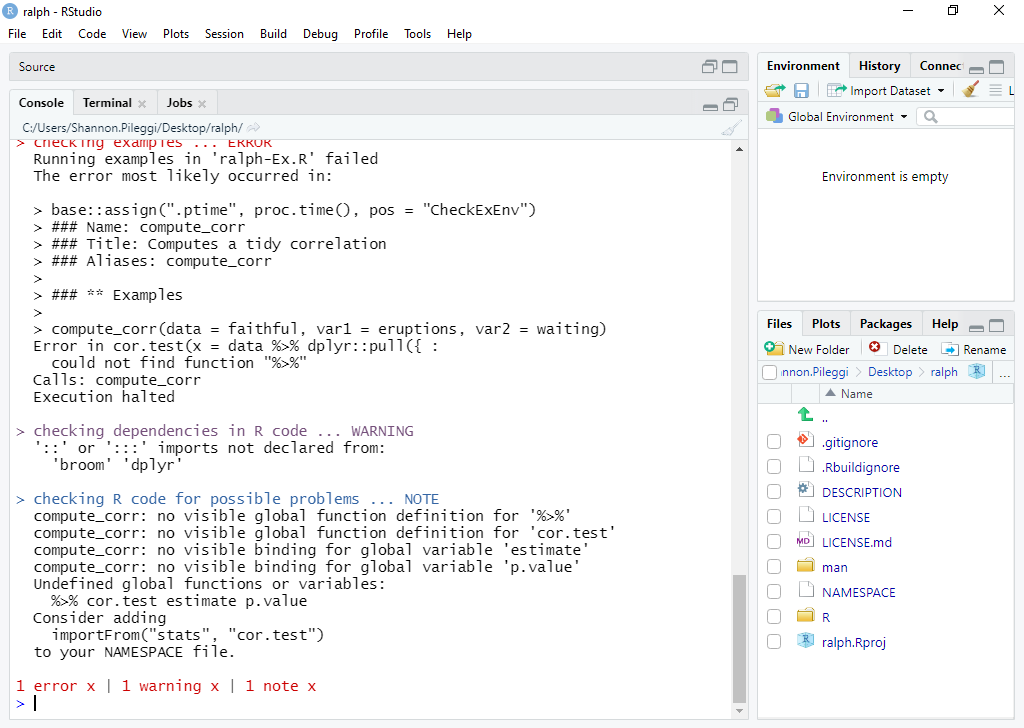Go up to parent directory icon
Viewport: 1024px width, 728px height.
pos(805,414)
